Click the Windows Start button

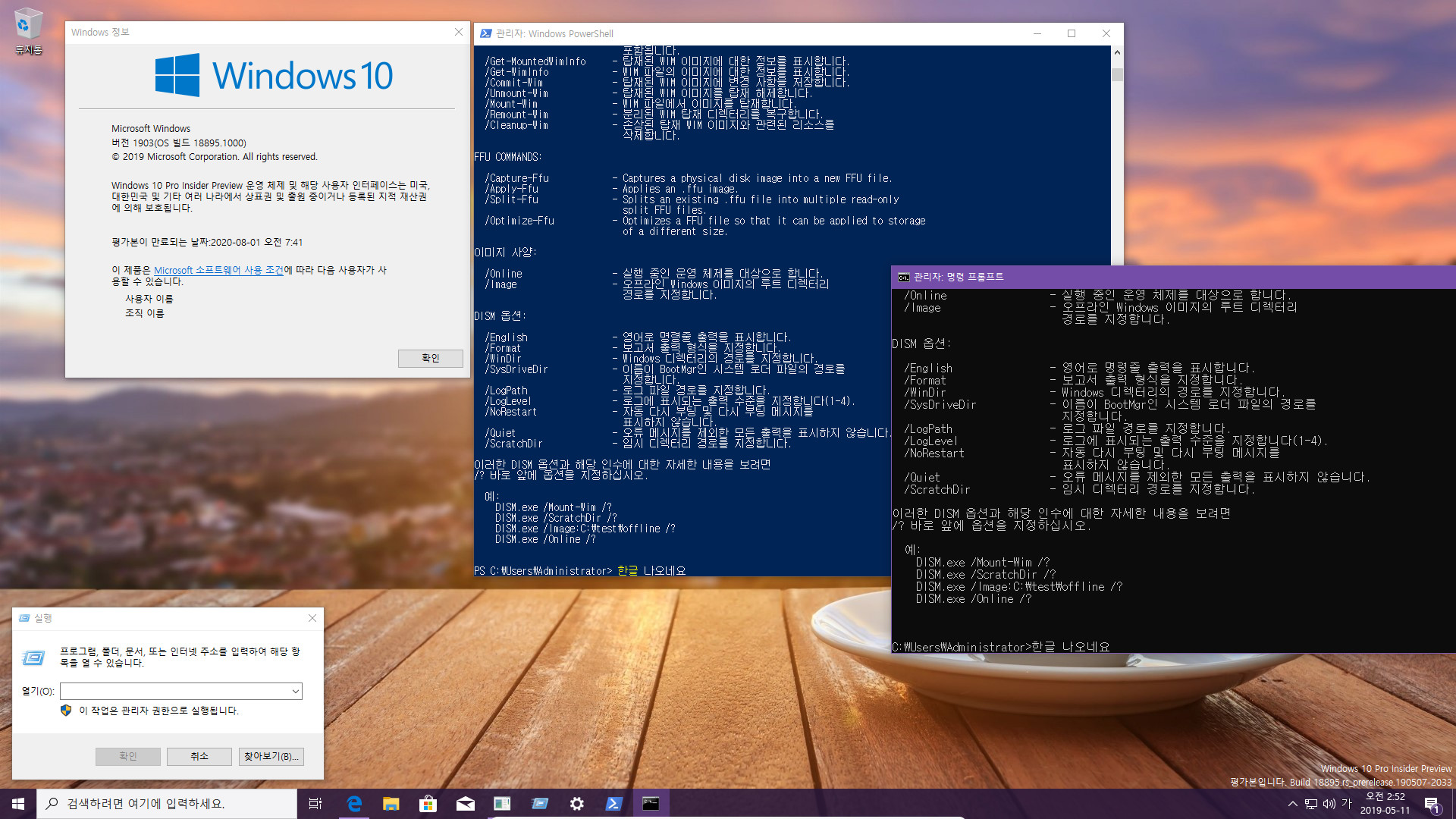pyautogui.click(x=18, y=804)
